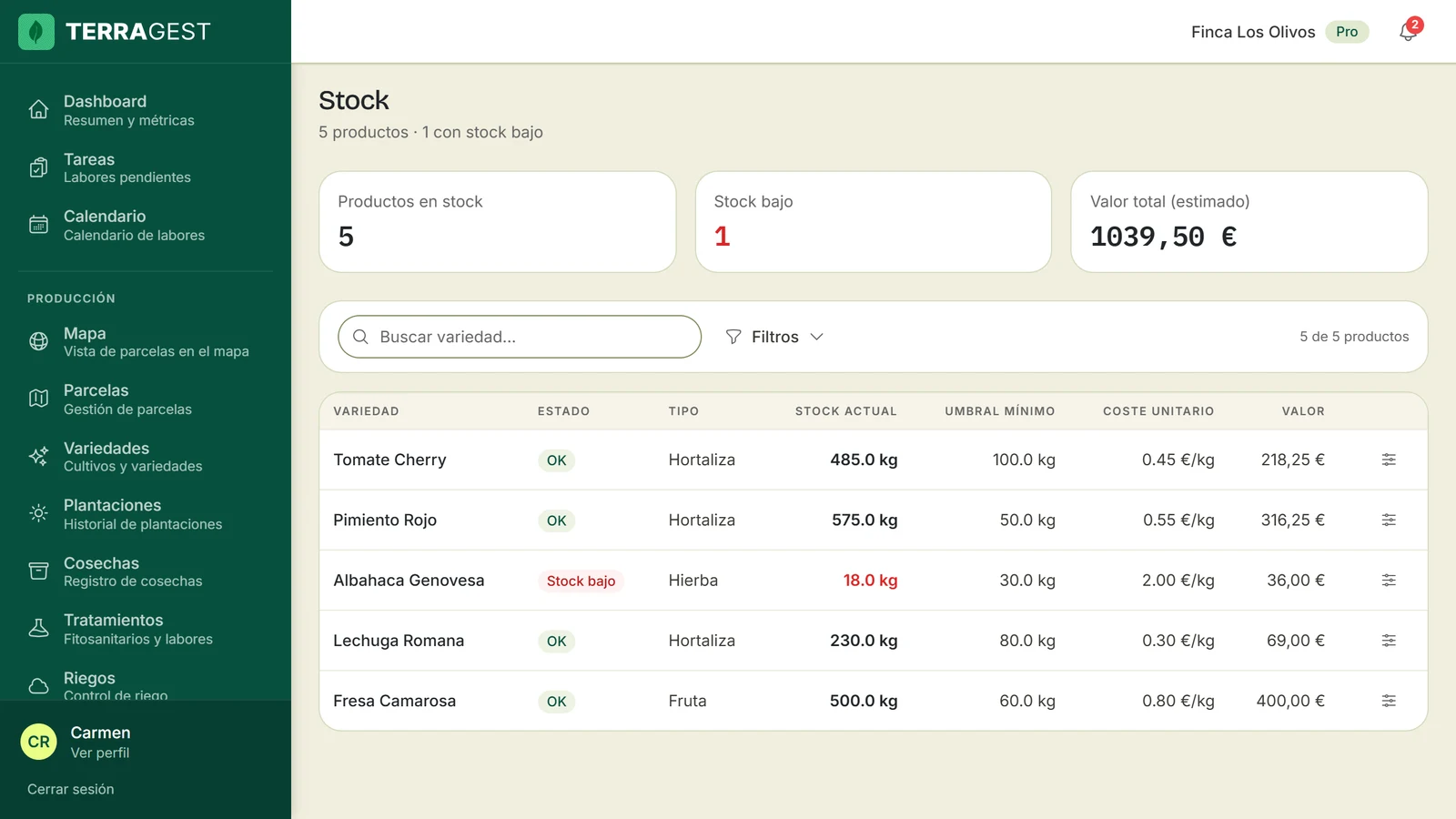Sort by TIPO column header
This screenshot has width=1456, height=819.
[x=683, y=411]
